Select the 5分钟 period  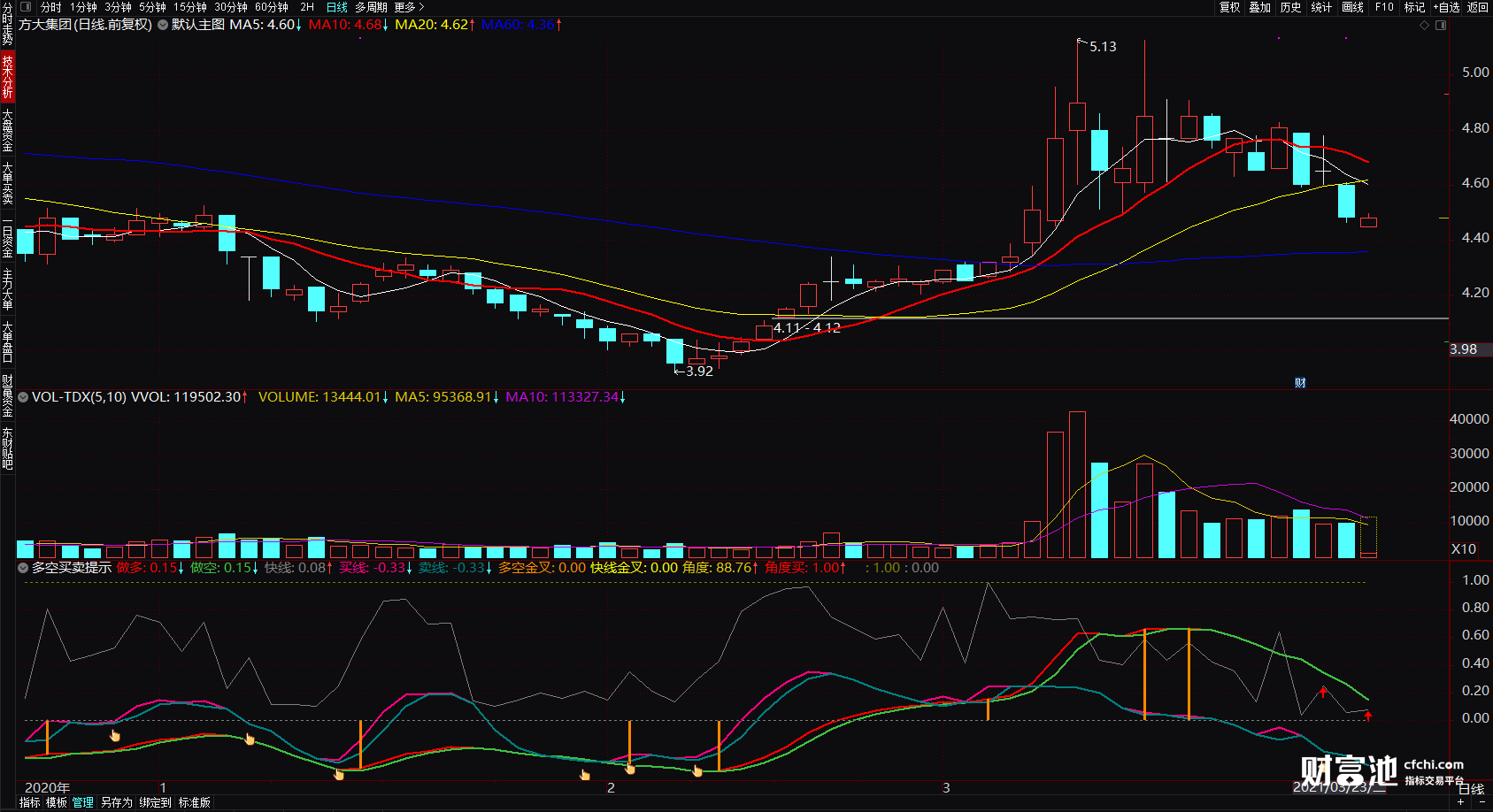tap(152, 7)
